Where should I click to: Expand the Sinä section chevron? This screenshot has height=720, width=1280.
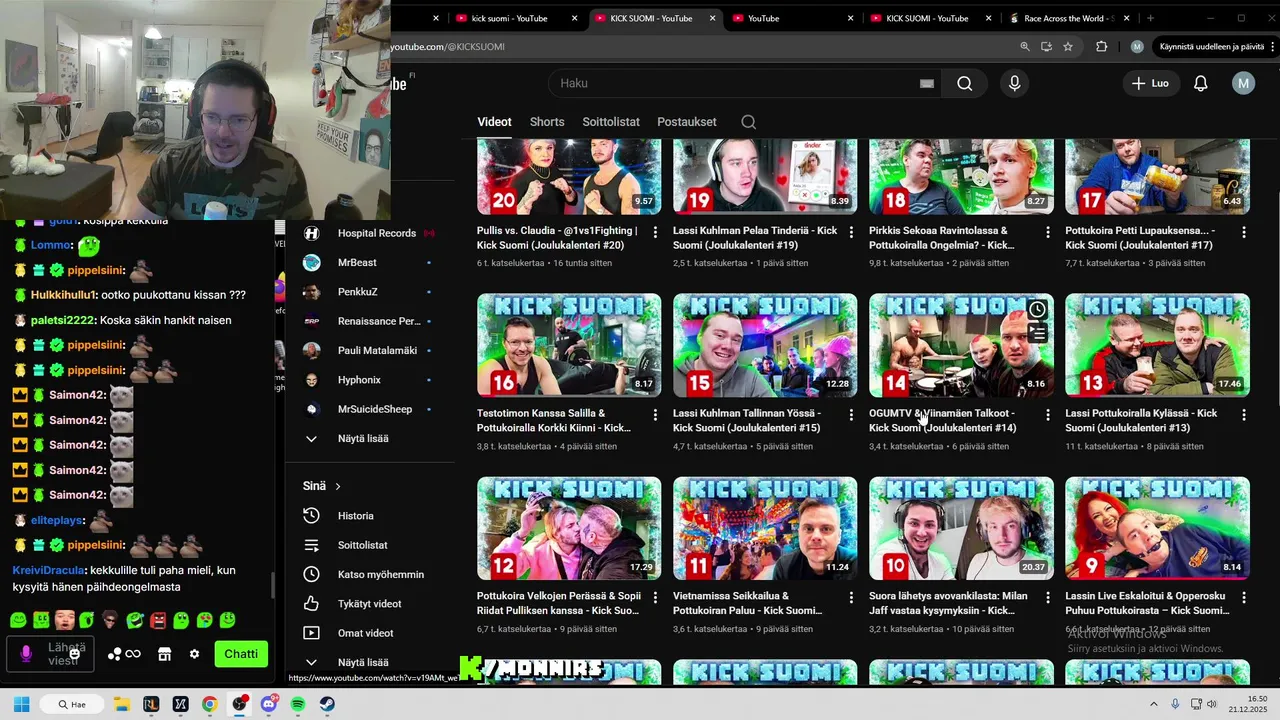[338, 486]
